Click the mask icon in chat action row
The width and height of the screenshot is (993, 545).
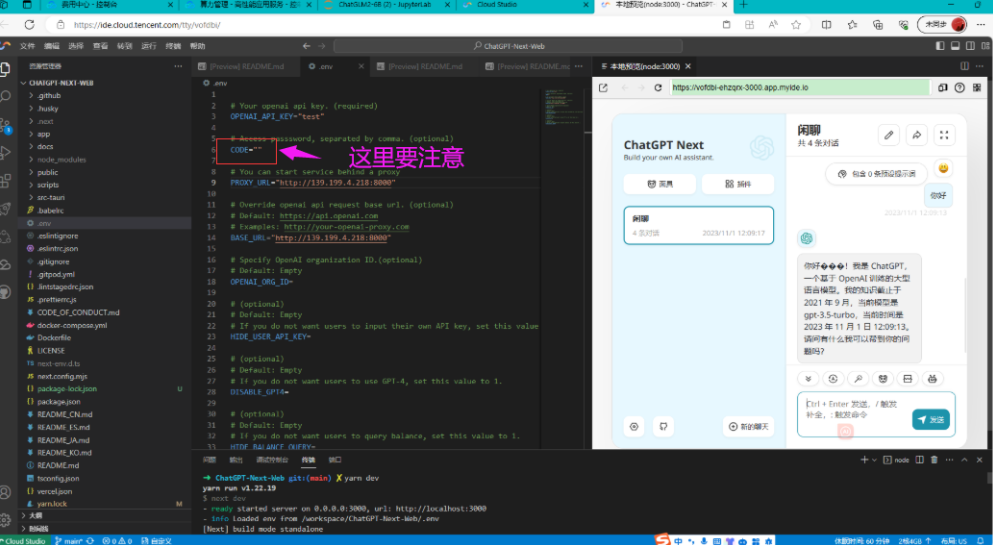883,379
